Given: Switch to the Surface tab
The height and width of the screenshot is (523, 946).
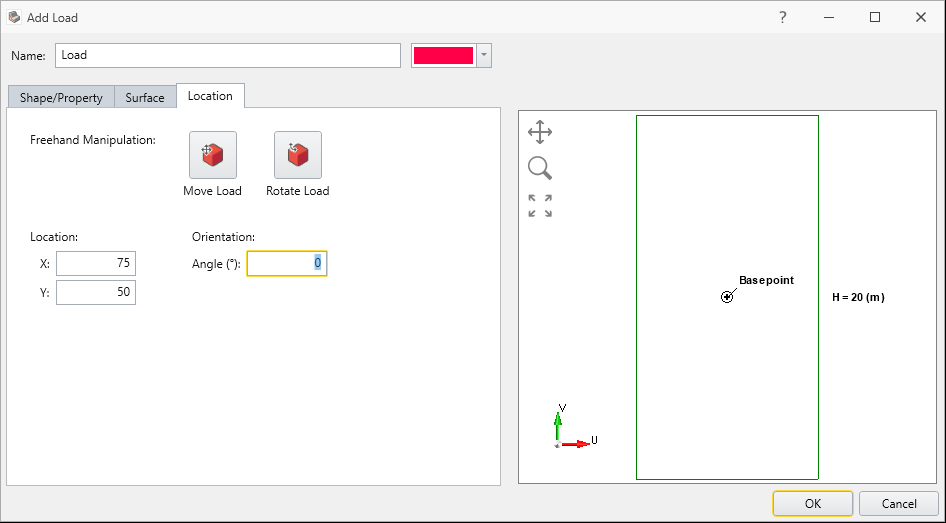Looking at the screenshot, I should pyautogui.click(x=145, y=97).
